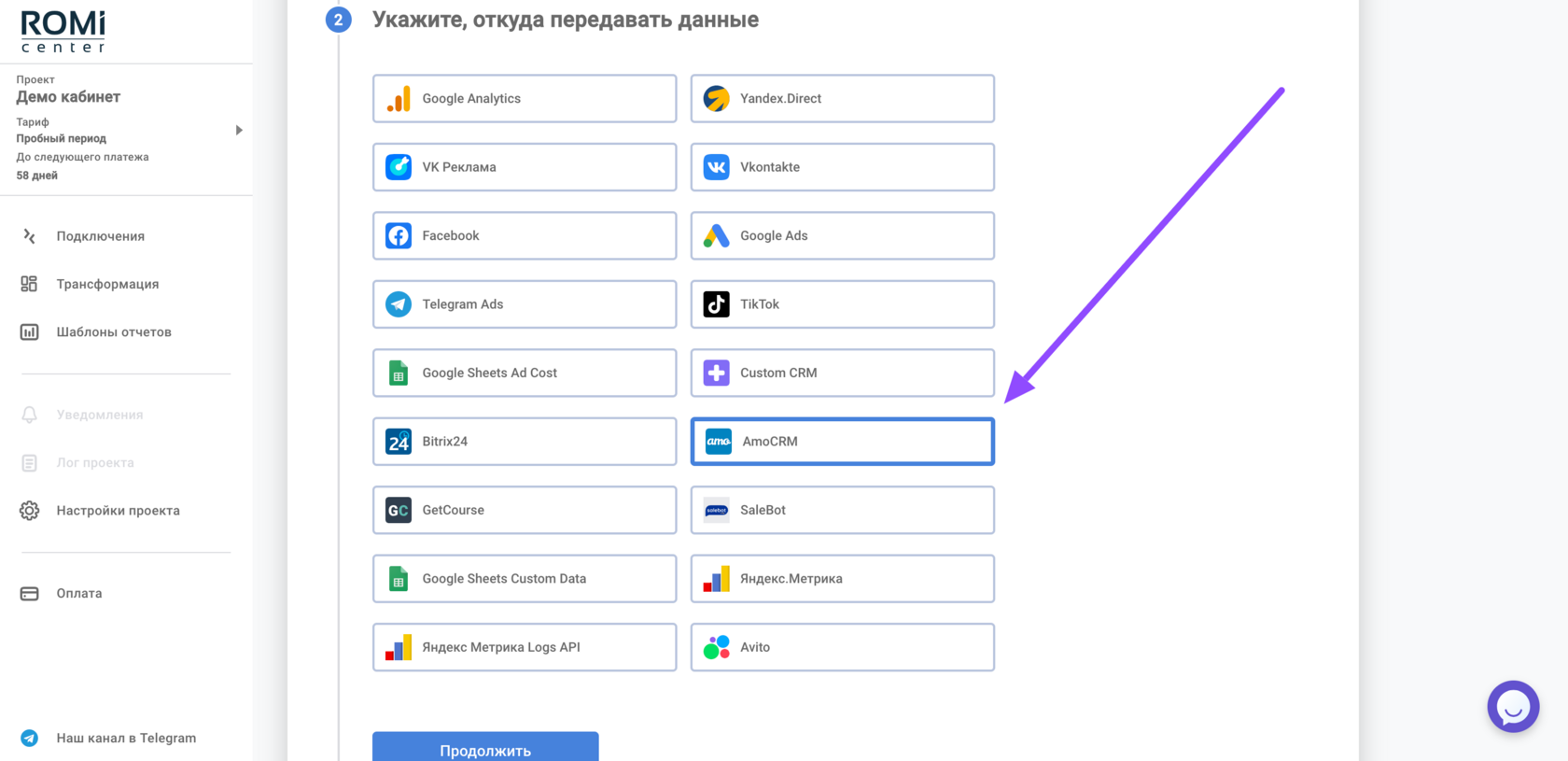Select the Yandex.Direct source label
Screen dimensions: 1568x761
pyautogui.click(x=780, y=98)
